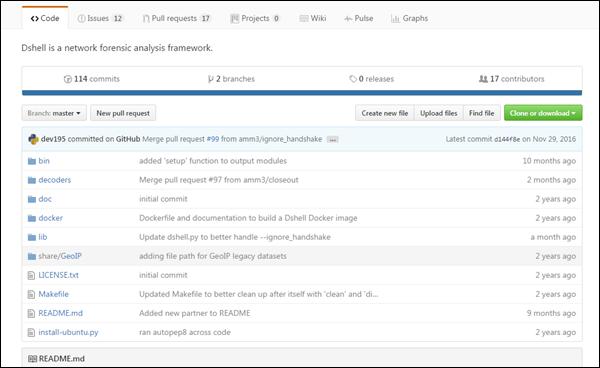Click the commits history clock icon
600x368 pixels.
pos(68,79)
